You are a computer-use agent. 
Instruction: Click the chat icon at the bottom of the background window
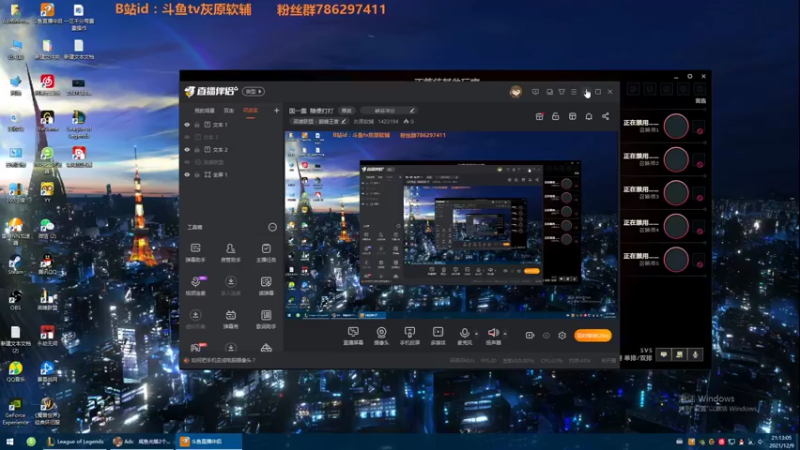point(664,354)
